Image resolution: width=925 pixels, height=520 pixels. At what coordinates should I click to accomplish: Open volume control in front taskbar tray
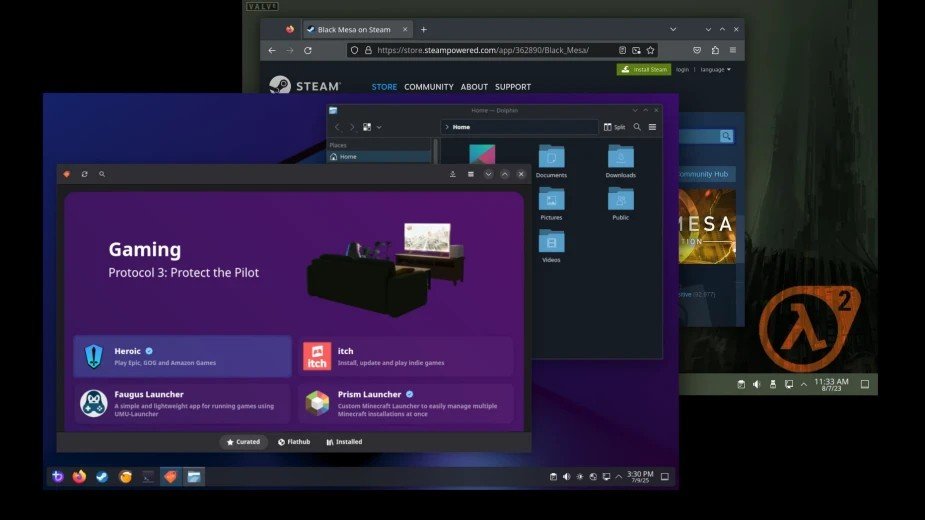pos(566,476)
